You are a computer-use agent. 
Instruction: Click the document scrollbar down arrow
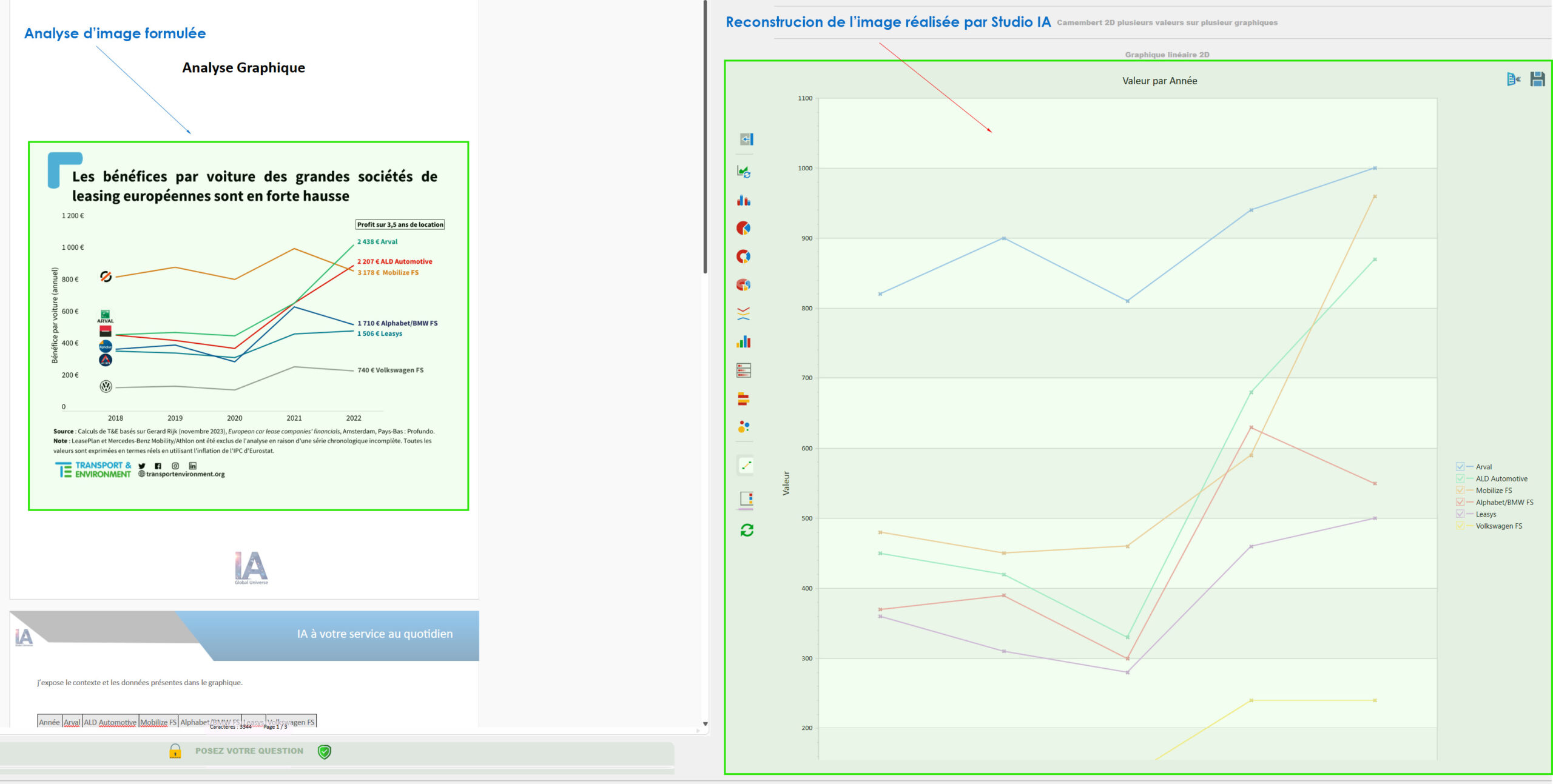[705, 724]
